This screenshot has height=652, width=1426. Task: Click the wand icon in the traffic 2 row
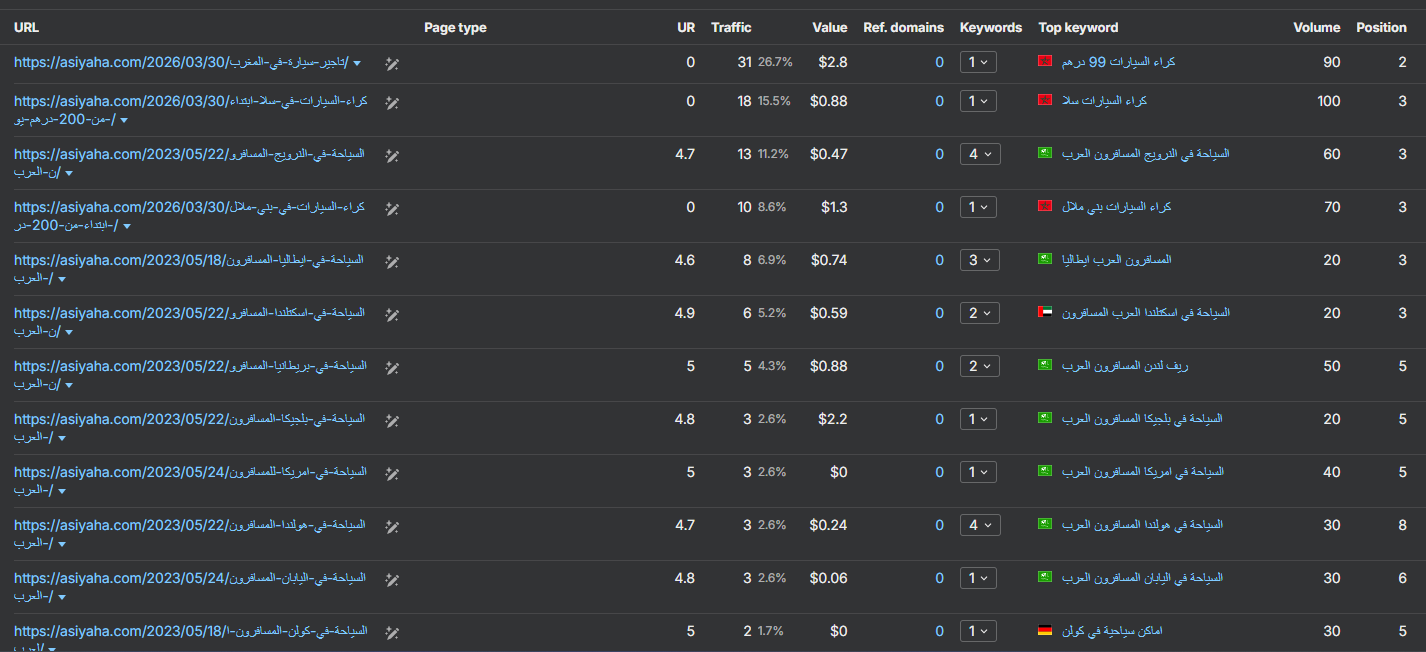coord(393,632)
